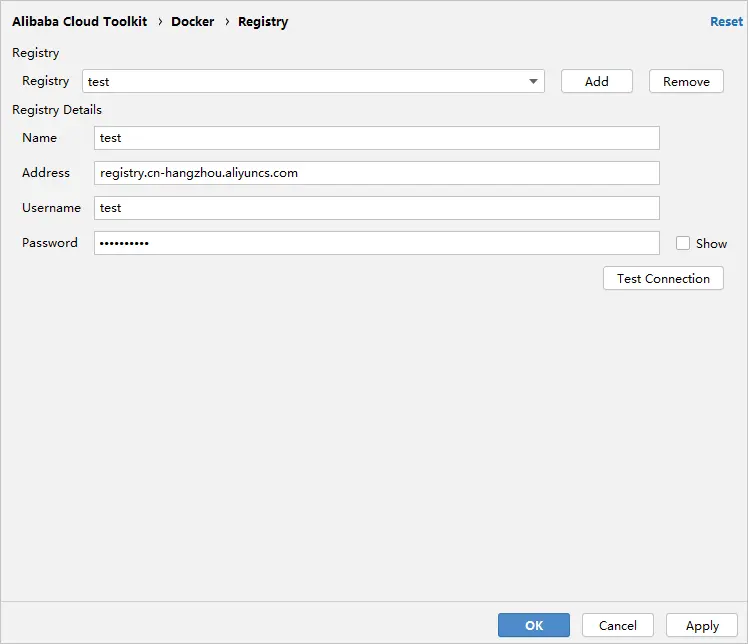Screen dimensions: 748x644
Task: Click the Remove registry button
Action: click(x=686, y=82)
